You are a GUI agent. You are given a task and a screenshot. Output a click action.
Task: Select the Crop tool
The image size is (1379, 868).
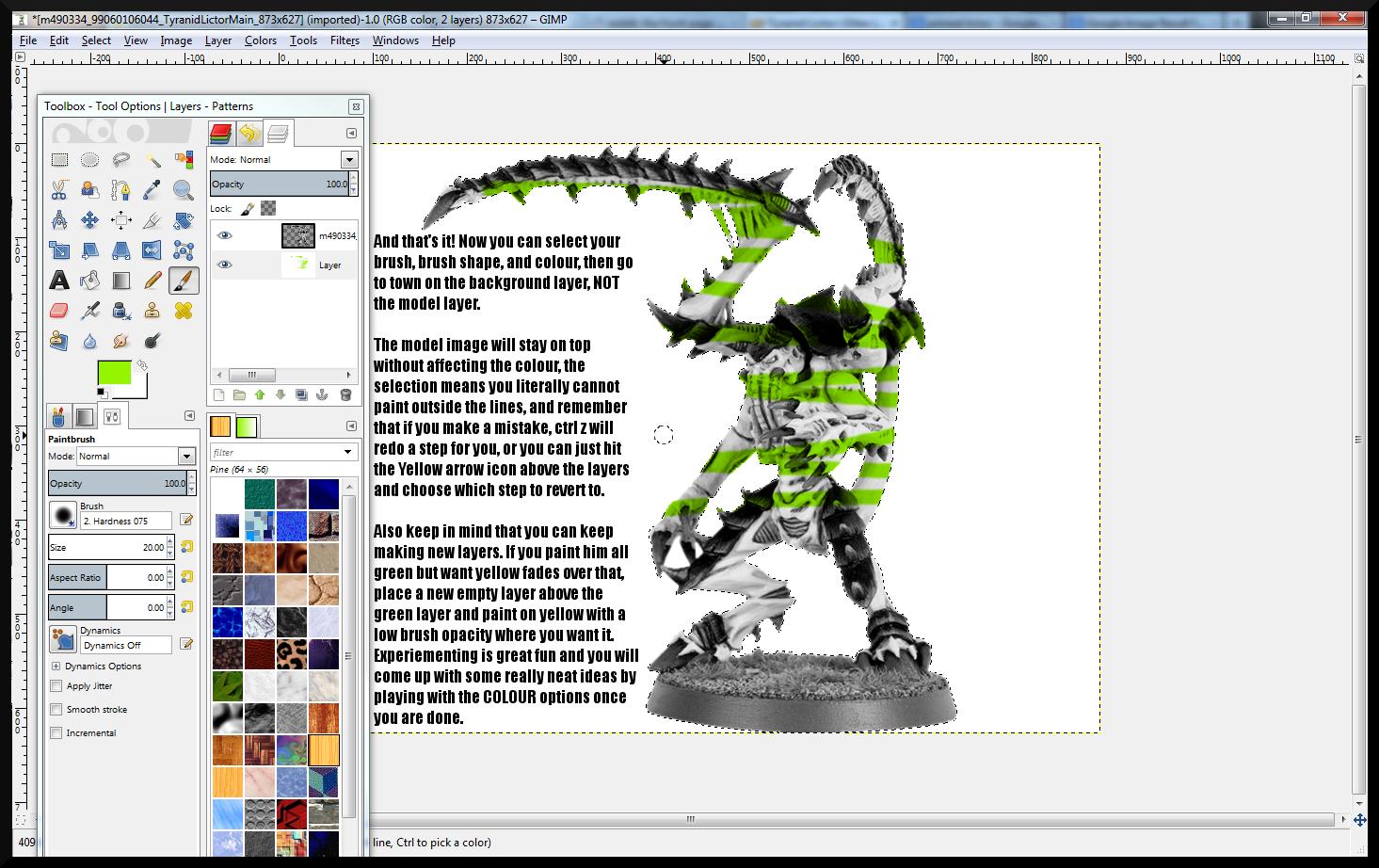point(152,220)
